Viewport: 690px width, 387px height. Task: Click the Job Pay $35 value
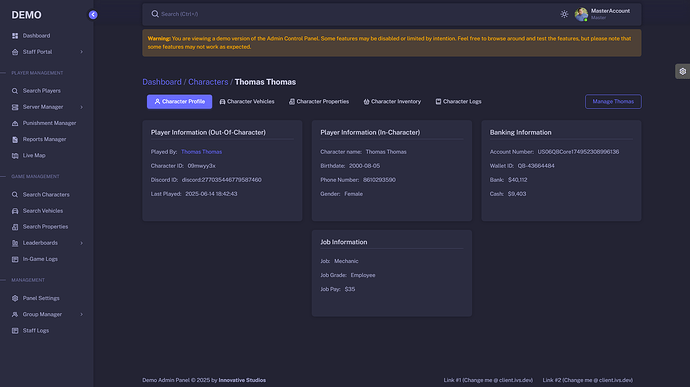pos(350,289)
